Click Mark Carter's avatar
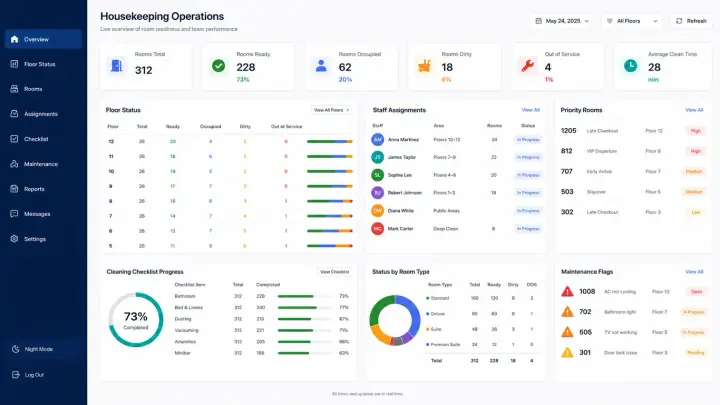This screenshot has width=720, height=405. pos(377,228)
